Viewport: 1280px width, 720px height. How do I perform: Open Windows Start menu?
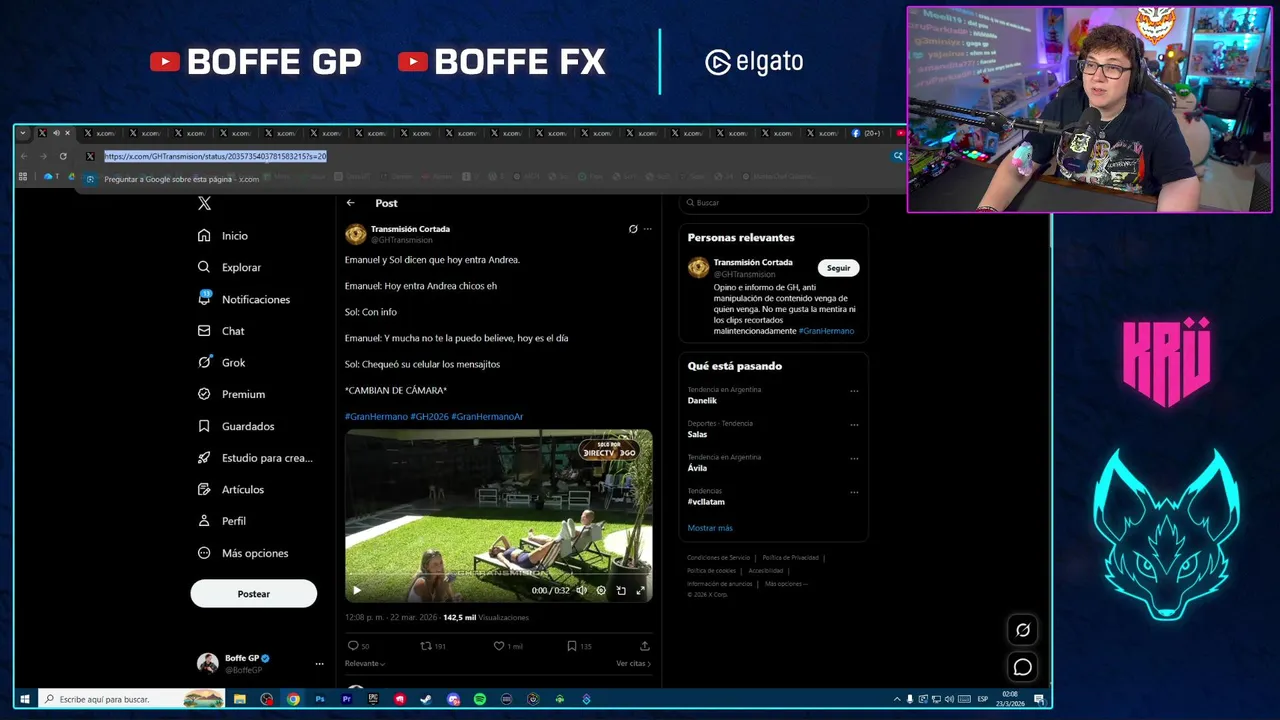coord(25,699)
